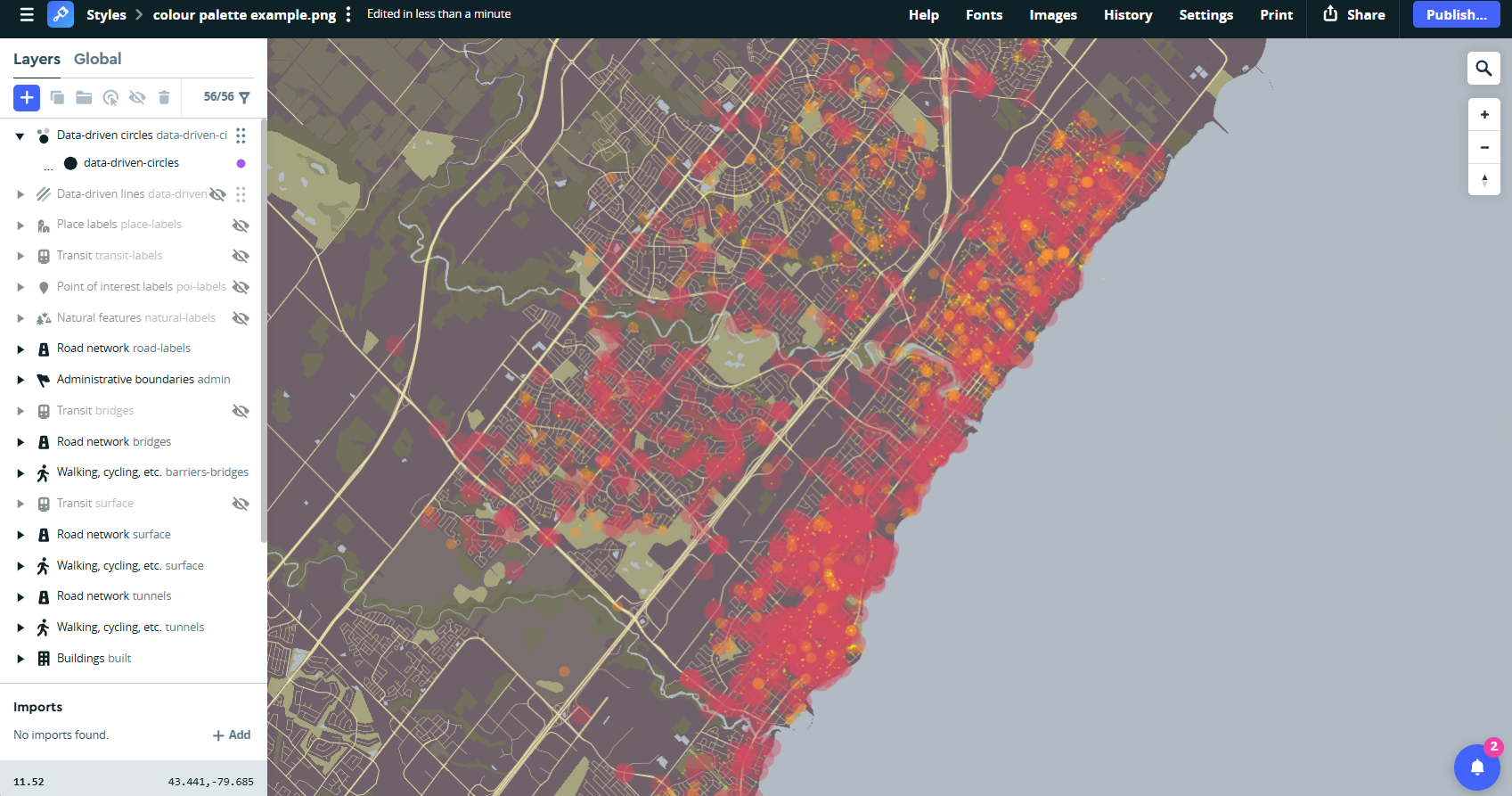
Task: Click the style name colour palette example.png
Action: click(x=244, y=14)
